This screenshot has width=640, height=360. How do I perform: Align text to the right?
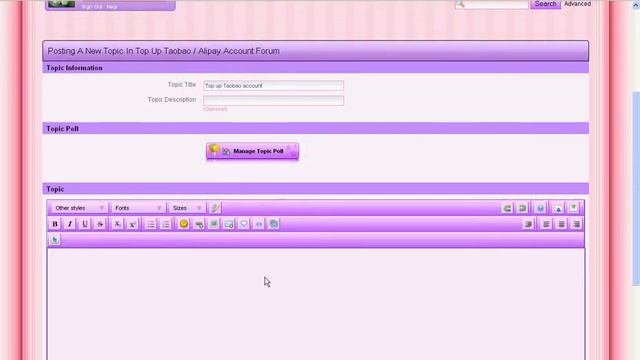click(576, 224)
